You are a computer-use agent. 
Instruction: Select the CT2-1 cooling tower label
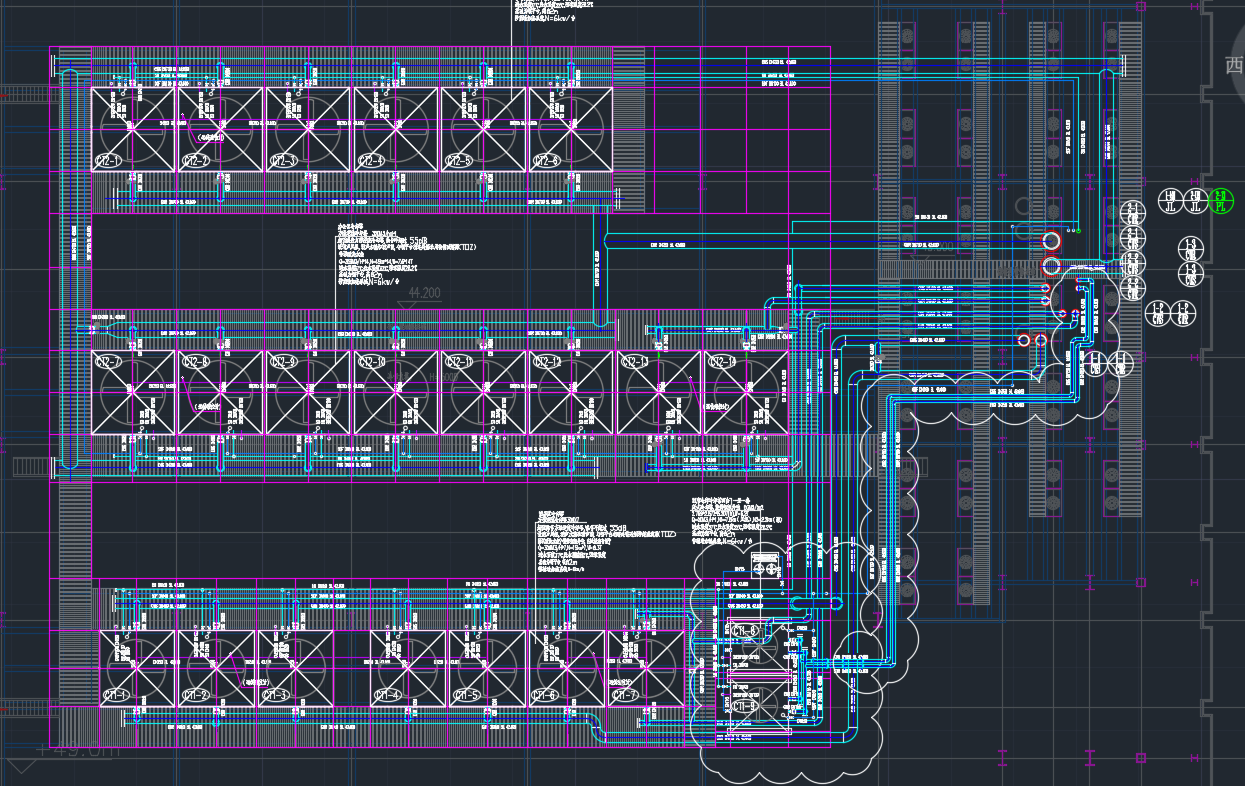click(108, 161)
